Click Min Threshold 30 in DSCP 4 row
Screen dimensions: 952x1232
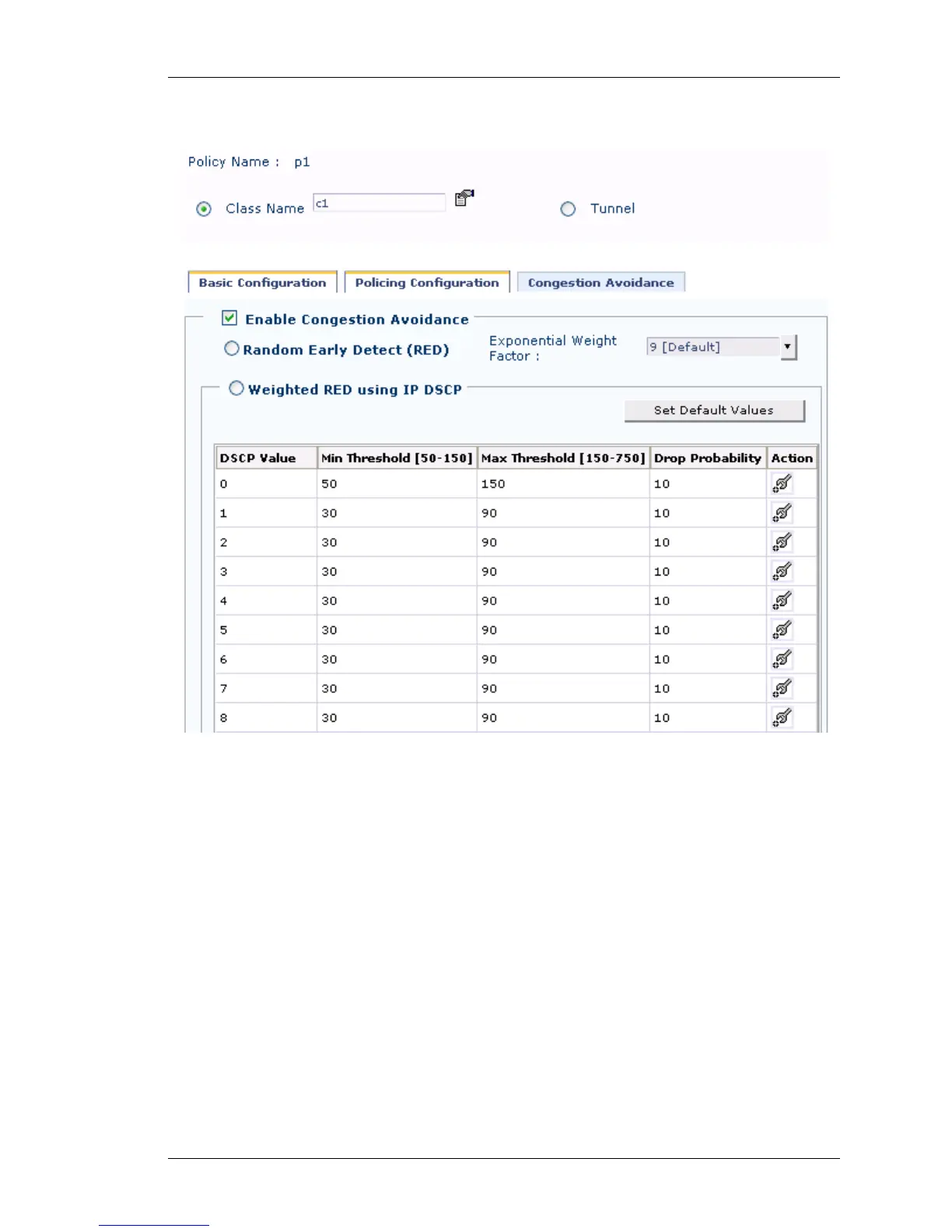pos(330,601)
